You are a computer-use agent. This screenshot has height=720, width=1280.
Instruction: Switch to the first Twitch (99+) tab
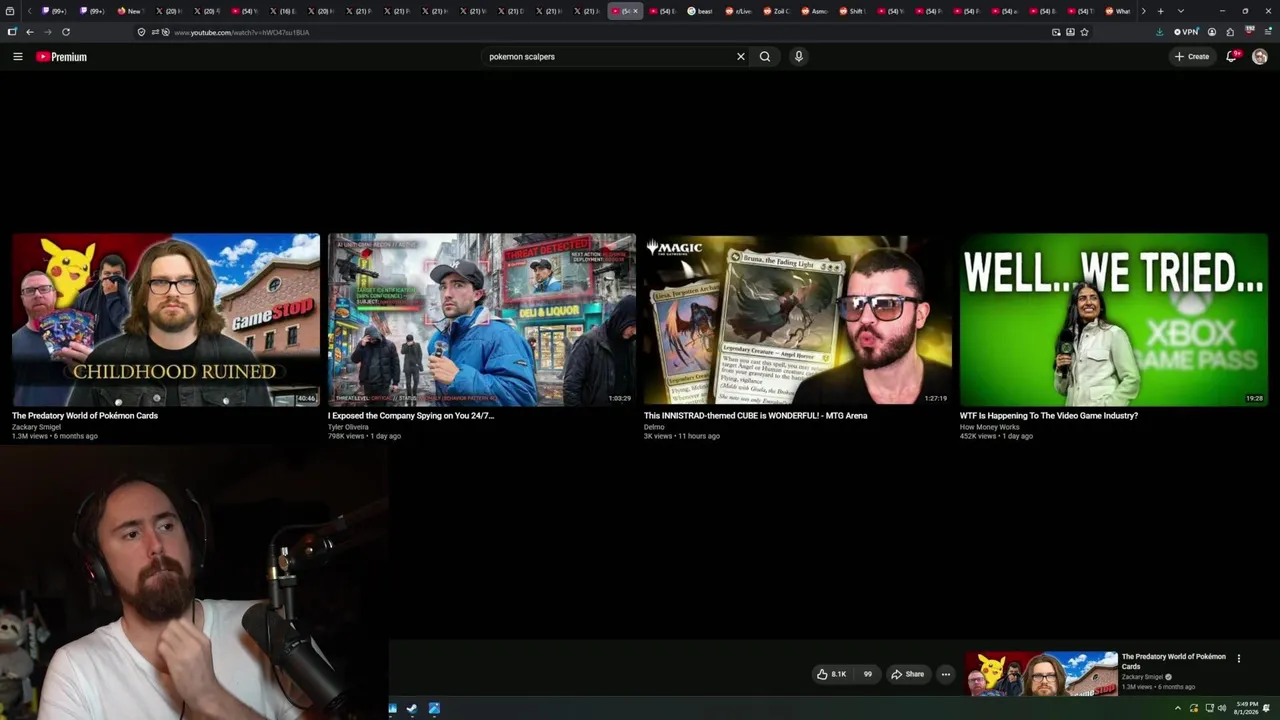53,11
